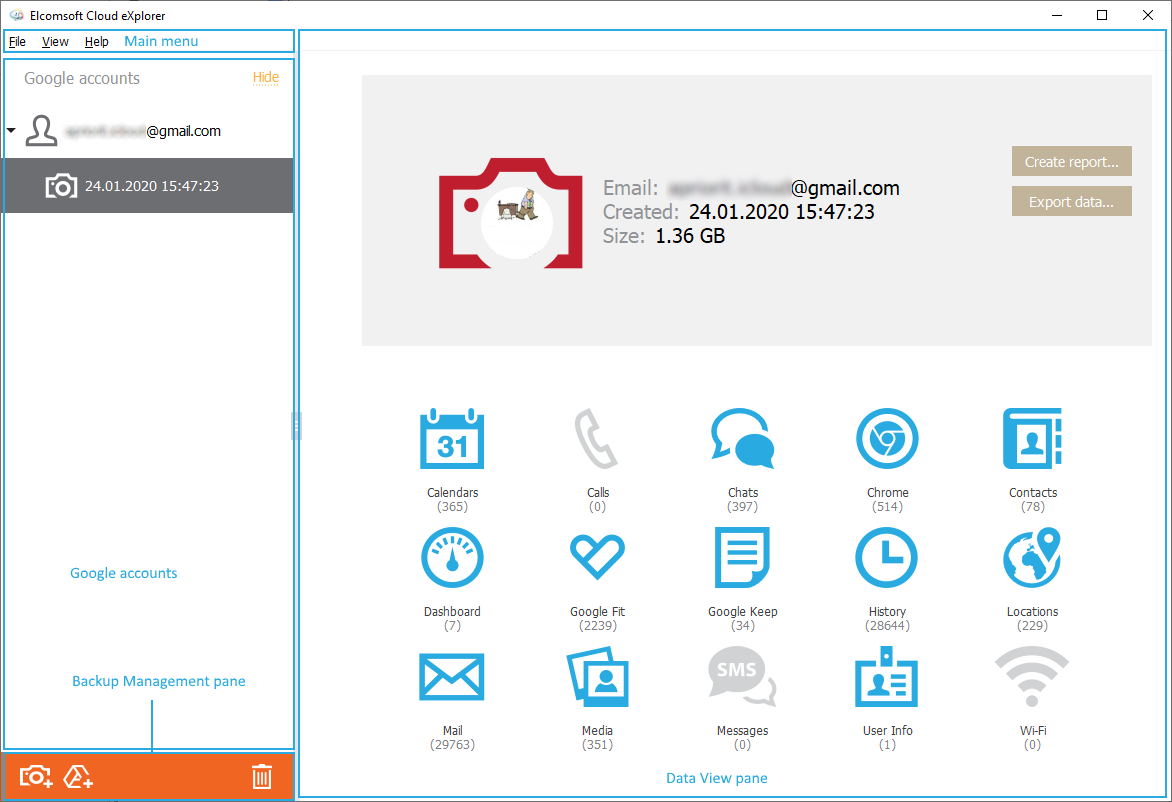Click the Size value 1.36 GB
1172x802 pixels.
tap(690, 236)
